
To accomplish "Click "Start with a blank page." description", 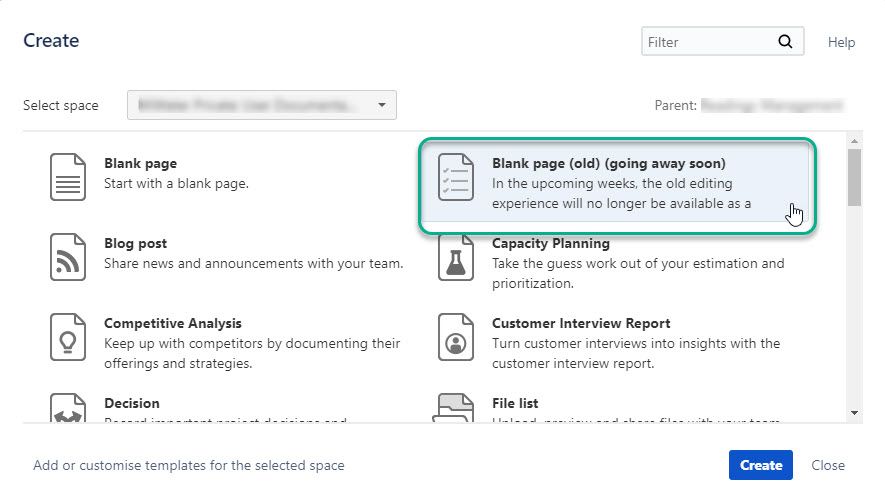I will tap(176, 183).
